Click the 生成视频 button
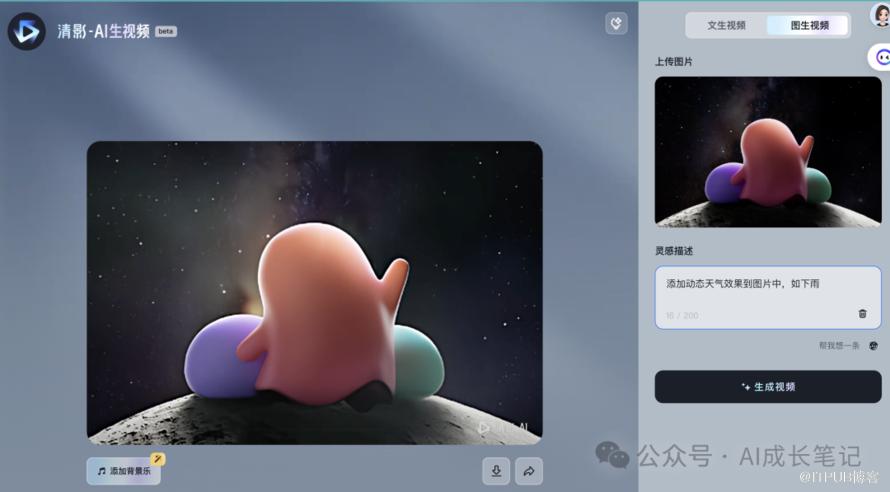This screenshot has height=492, width=890. click(x=768, y=387)
